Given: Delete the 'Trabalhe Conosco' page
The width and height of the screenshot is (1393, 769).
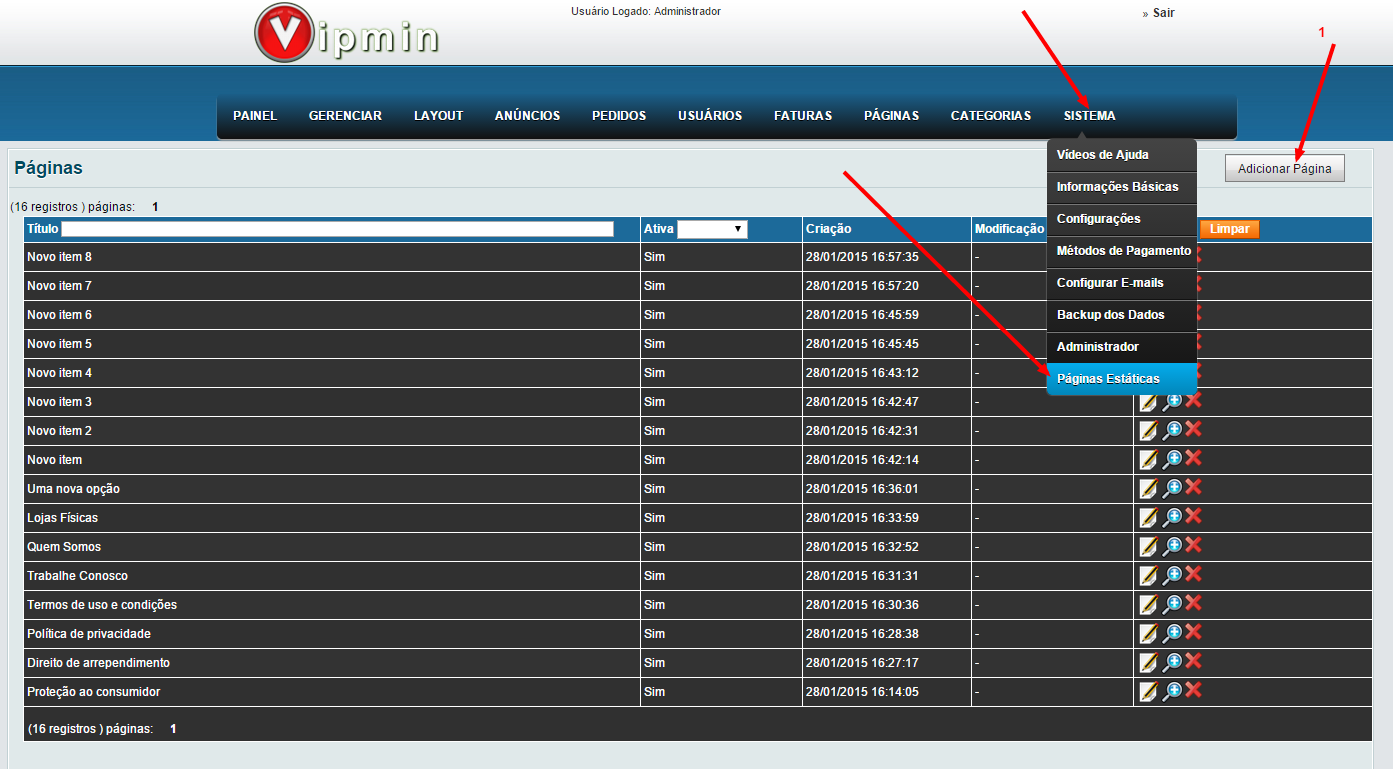Looking at the screenshot, I should [1193, 575].
